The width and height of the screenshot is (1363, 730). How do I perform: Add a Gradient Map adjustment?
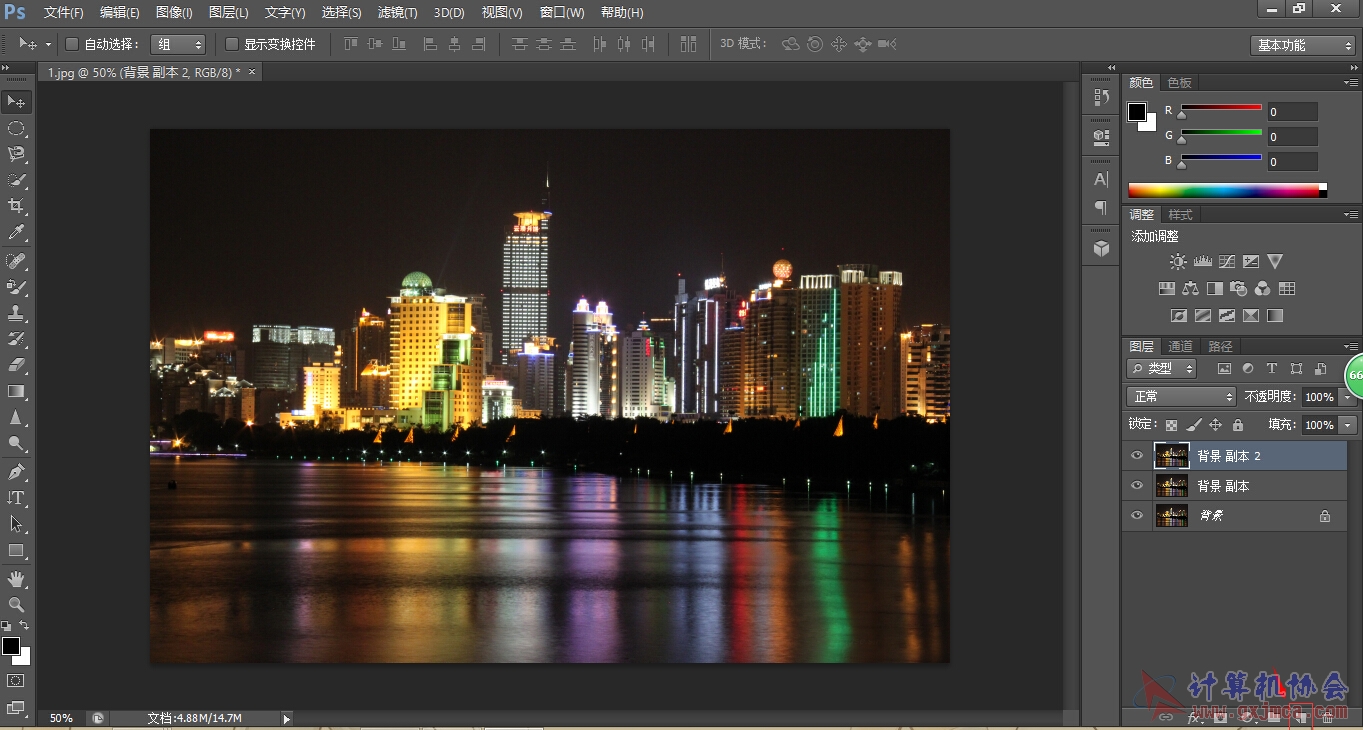tap(1275, 316)
